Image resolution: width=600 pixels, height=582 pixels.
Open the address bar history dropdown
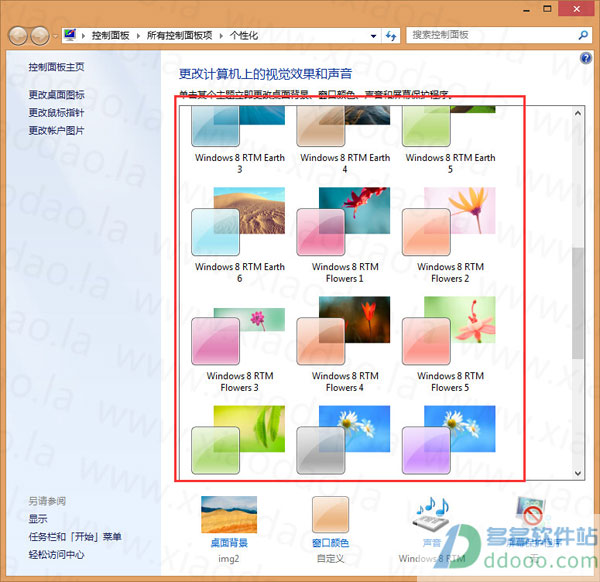pyautogui.click(x=373, y=36)
